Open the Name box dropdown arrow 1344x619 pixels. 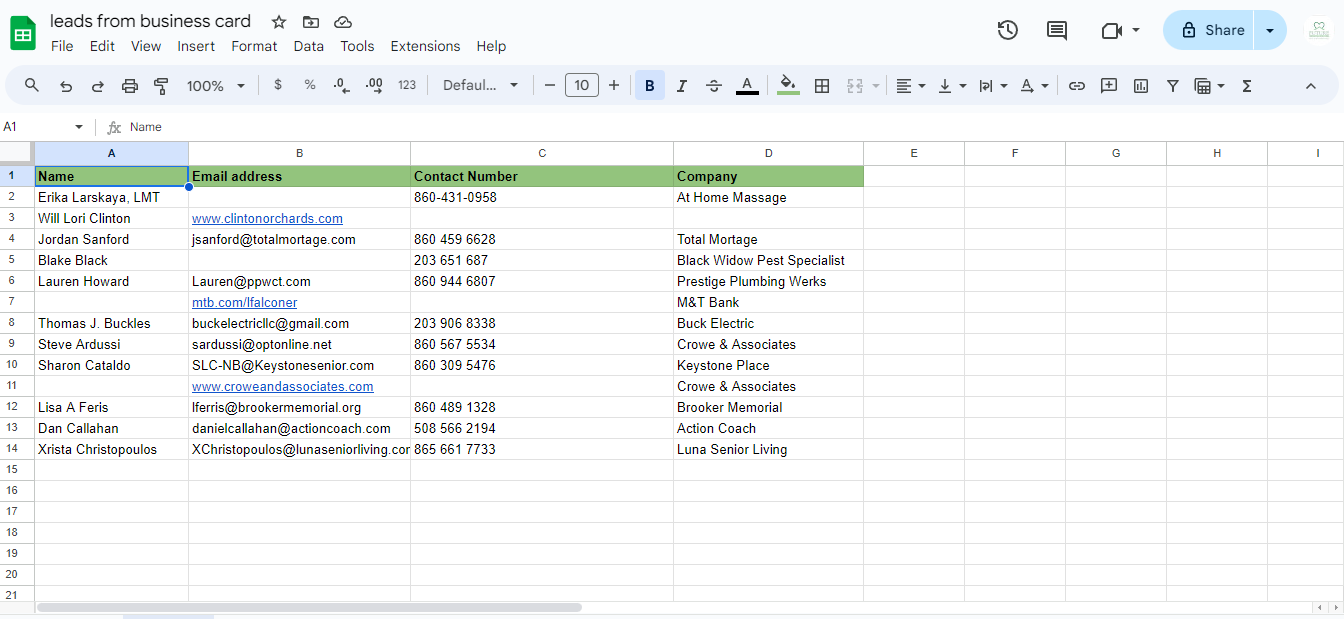tap(79, 127)
